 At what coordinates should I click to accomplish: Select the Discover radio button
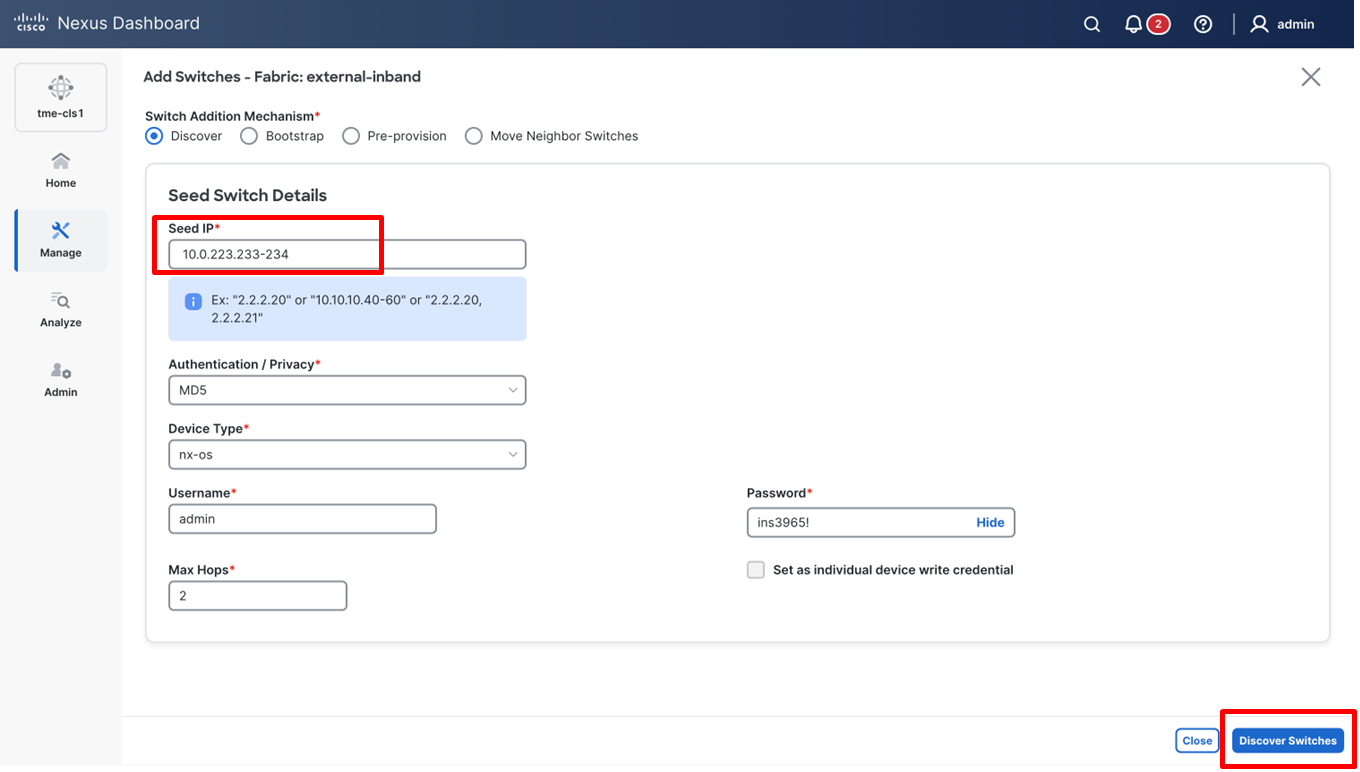(154, 136)
